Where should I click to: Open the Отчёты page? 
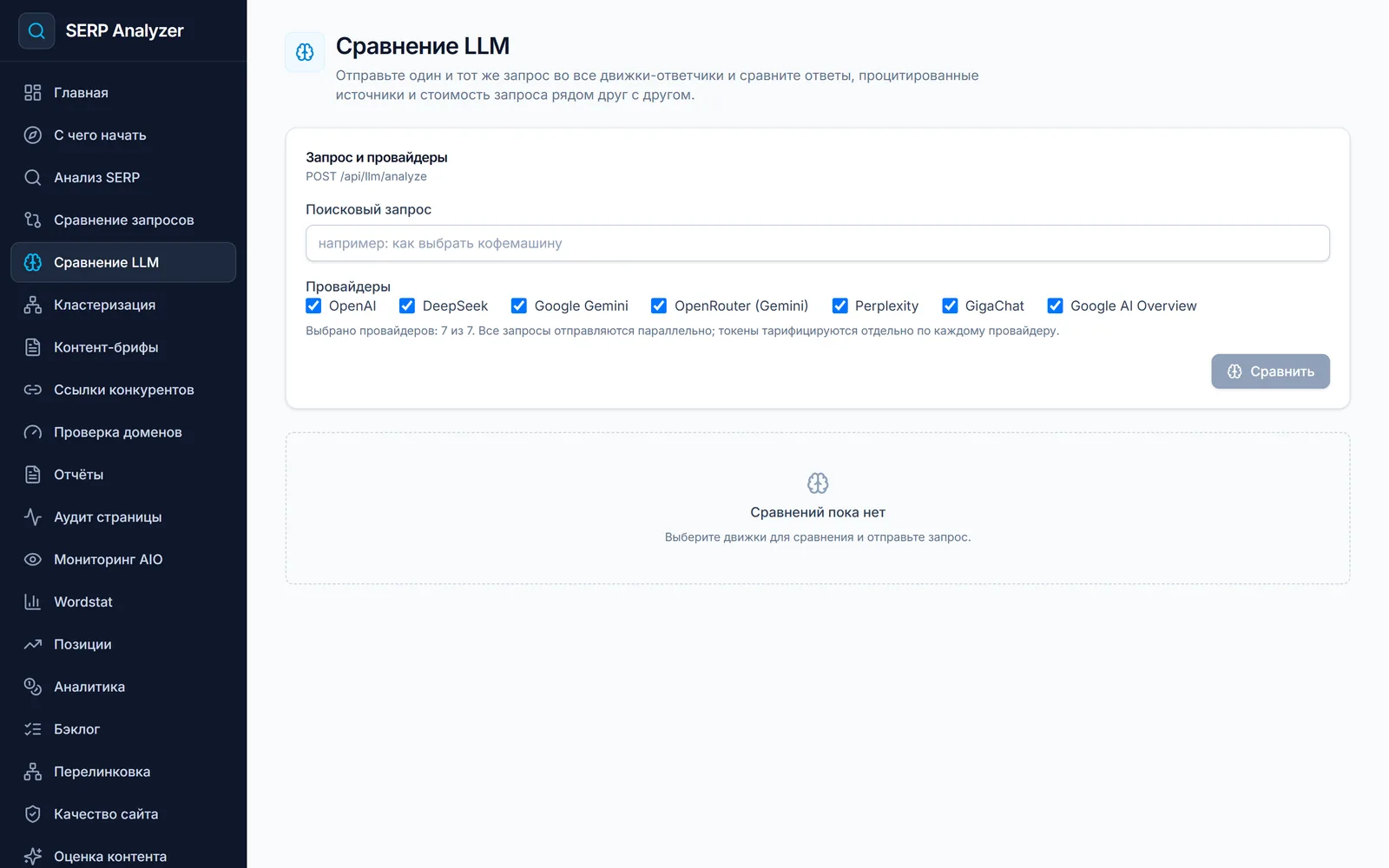click(x=123, y=475)
